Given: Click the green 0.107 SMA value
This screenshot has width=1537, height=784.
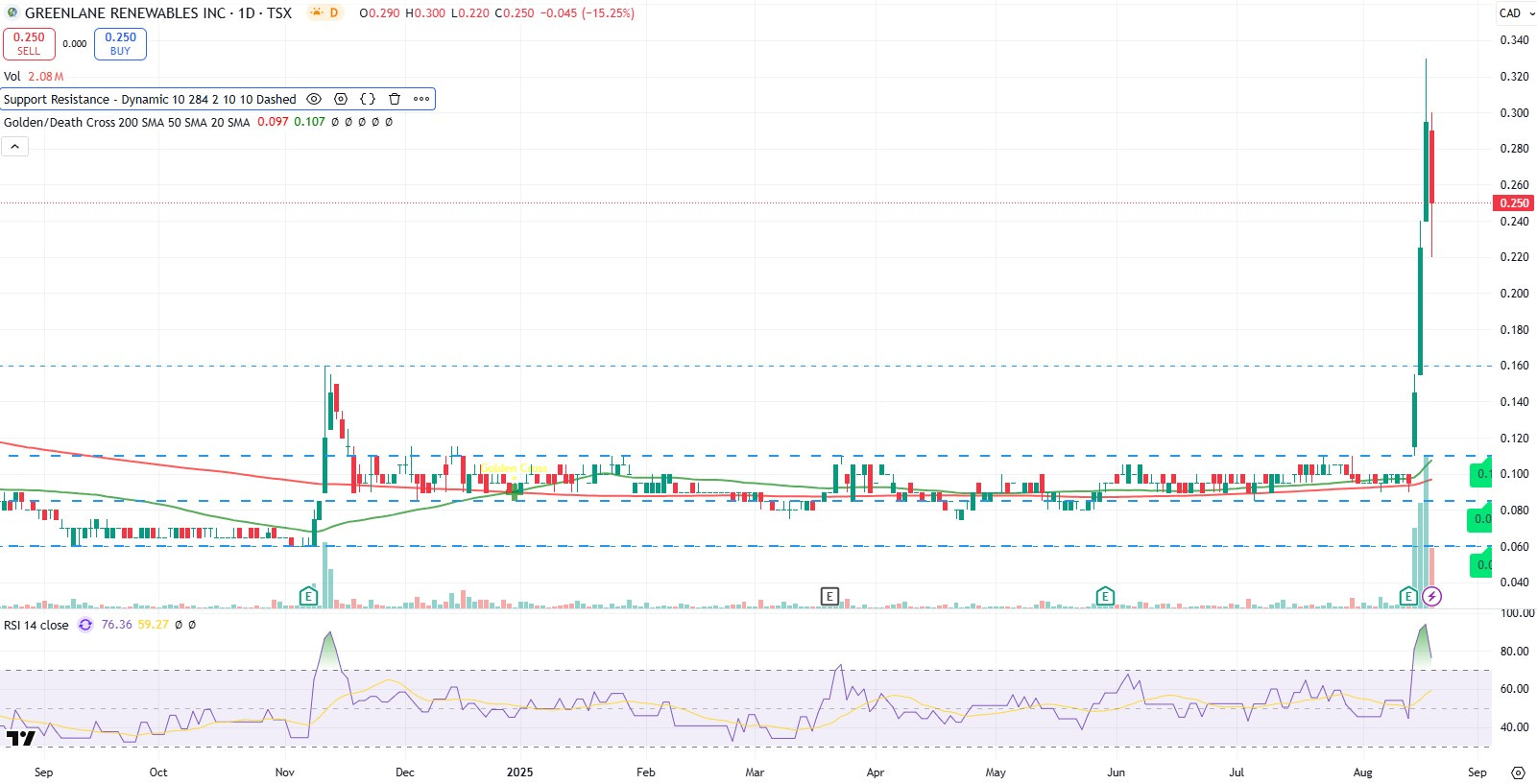Looking at the screenshot, I should [x=309, y=122].
